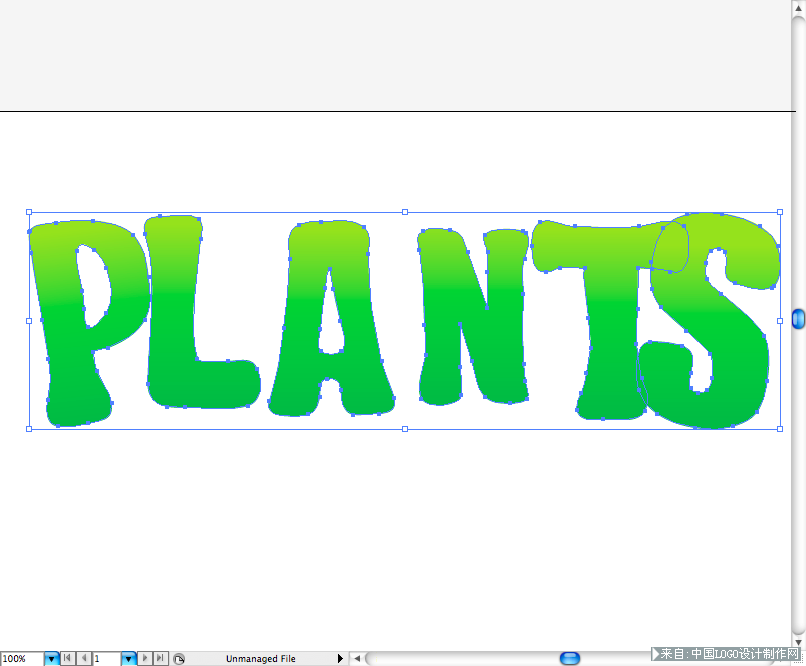
Task: Go to the next artboard
Action: coord(145,658)
